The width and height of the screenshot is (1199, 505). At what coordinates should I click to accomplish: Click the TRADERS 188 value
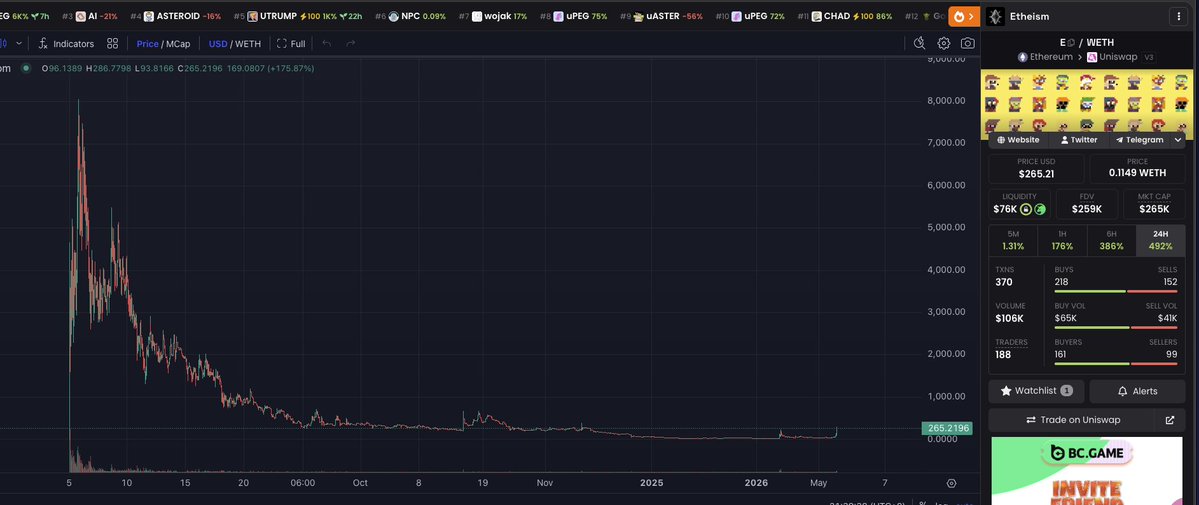click(1003, 354)
